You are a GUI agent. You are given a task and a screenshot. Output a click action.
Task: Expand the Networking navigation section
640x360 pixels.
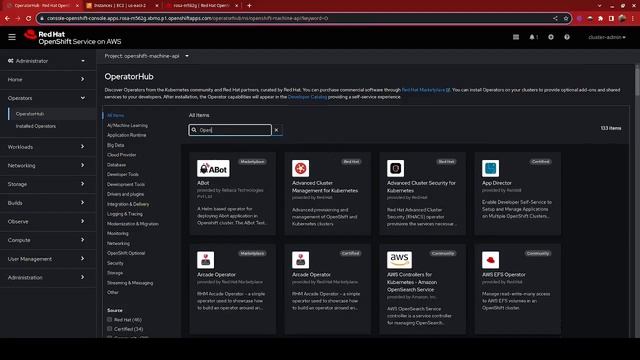click(x=47, y=165)
